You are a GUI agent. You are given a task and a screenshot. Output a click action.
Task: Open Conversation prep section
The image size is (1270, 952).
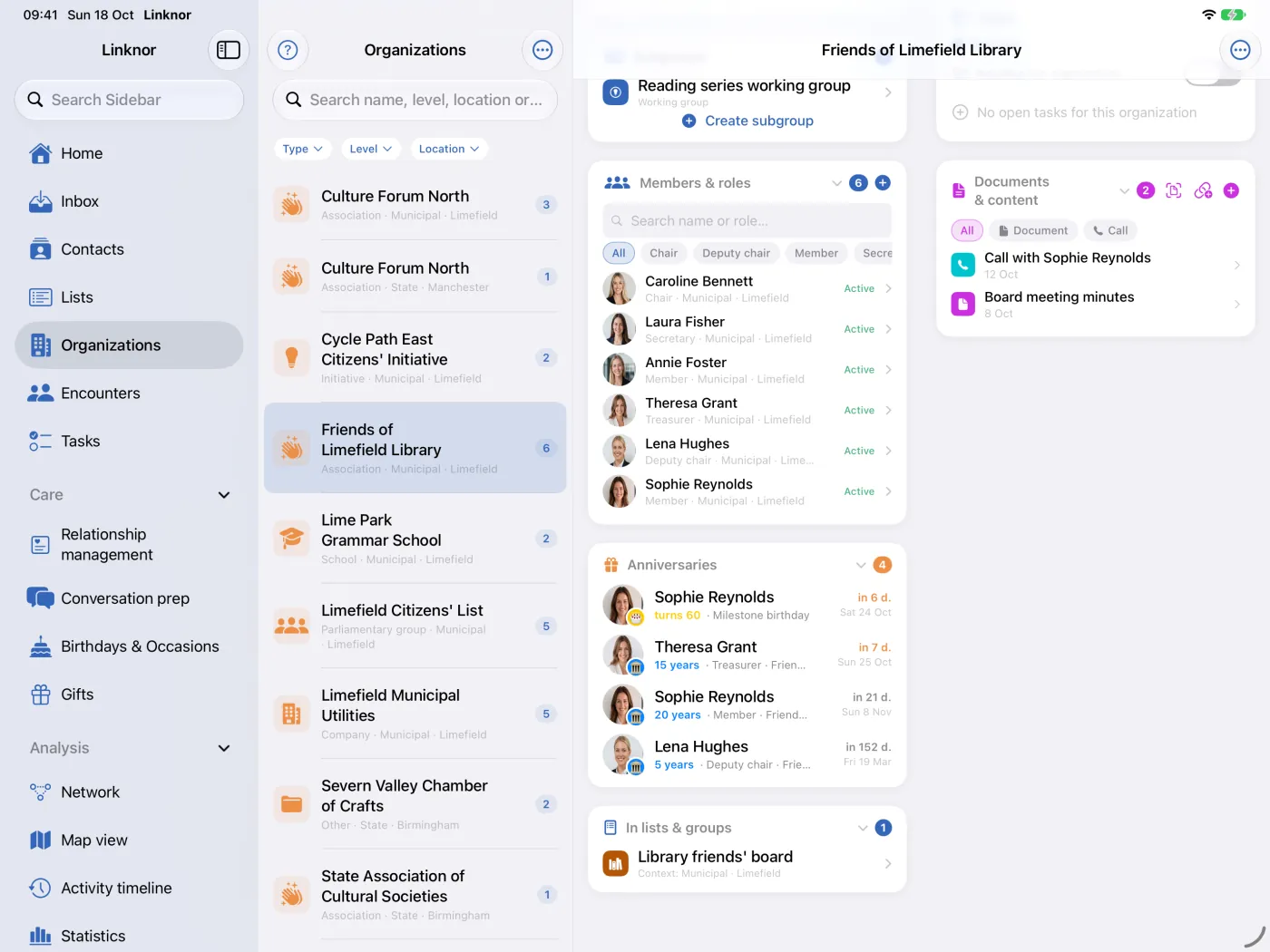click(129, 598)
